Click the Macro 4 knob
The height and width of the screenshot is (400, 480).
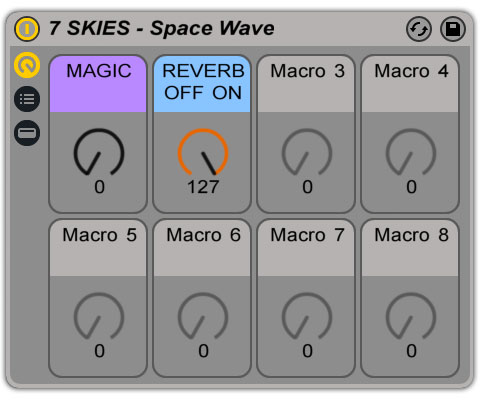(411, 152)
